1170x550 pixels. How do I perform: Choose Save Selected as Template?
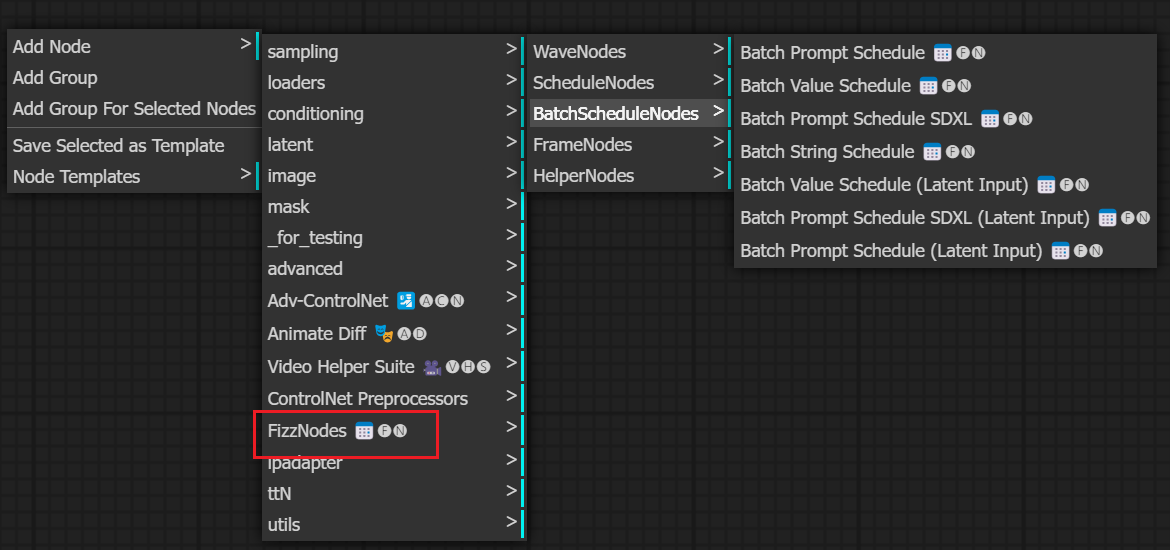point(118,146)
